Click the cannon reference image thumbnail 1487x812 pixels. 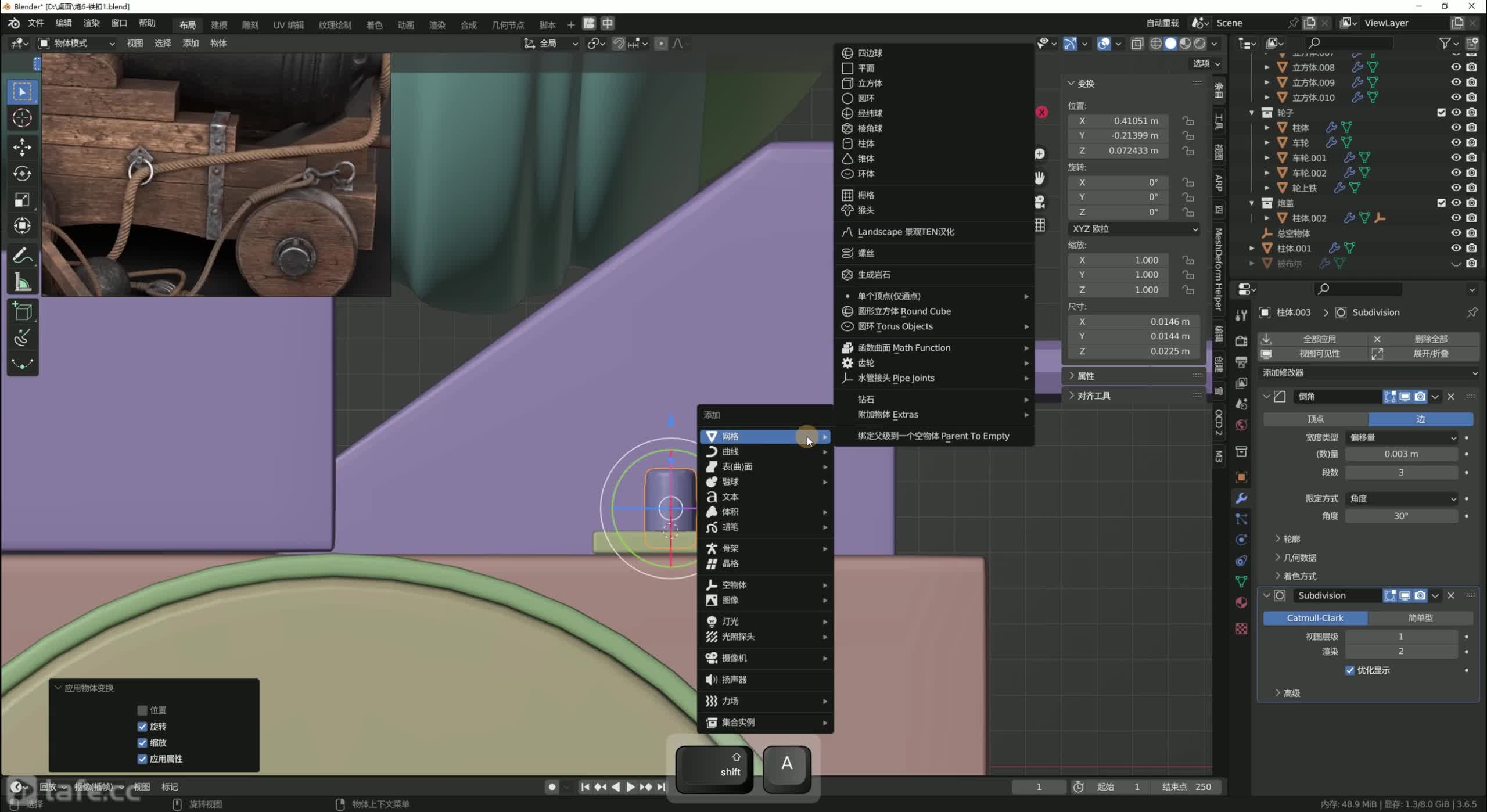(x=216, y=175)
